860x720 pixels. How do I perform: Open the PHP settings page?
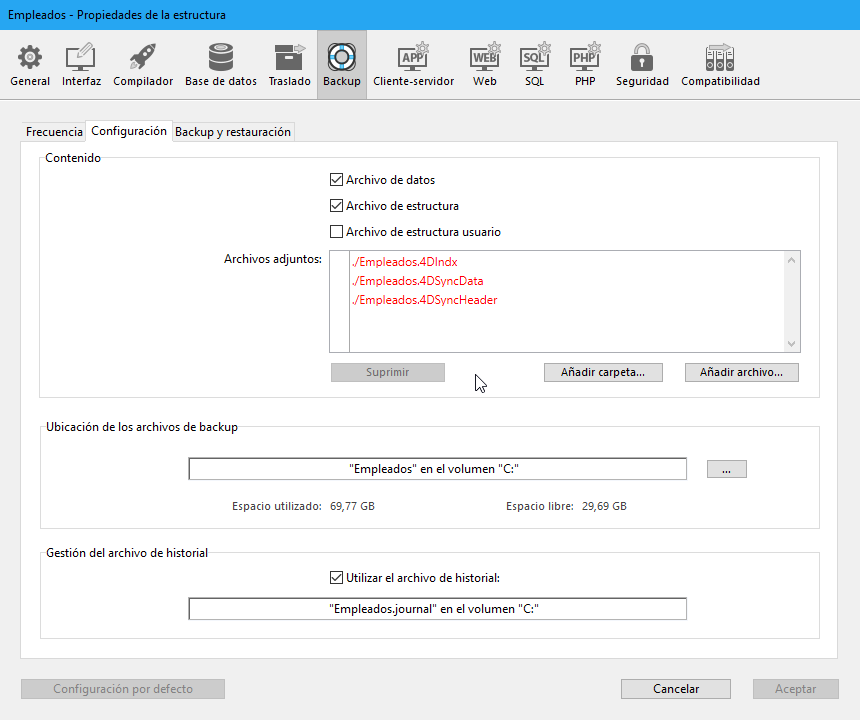pos(585,65)
